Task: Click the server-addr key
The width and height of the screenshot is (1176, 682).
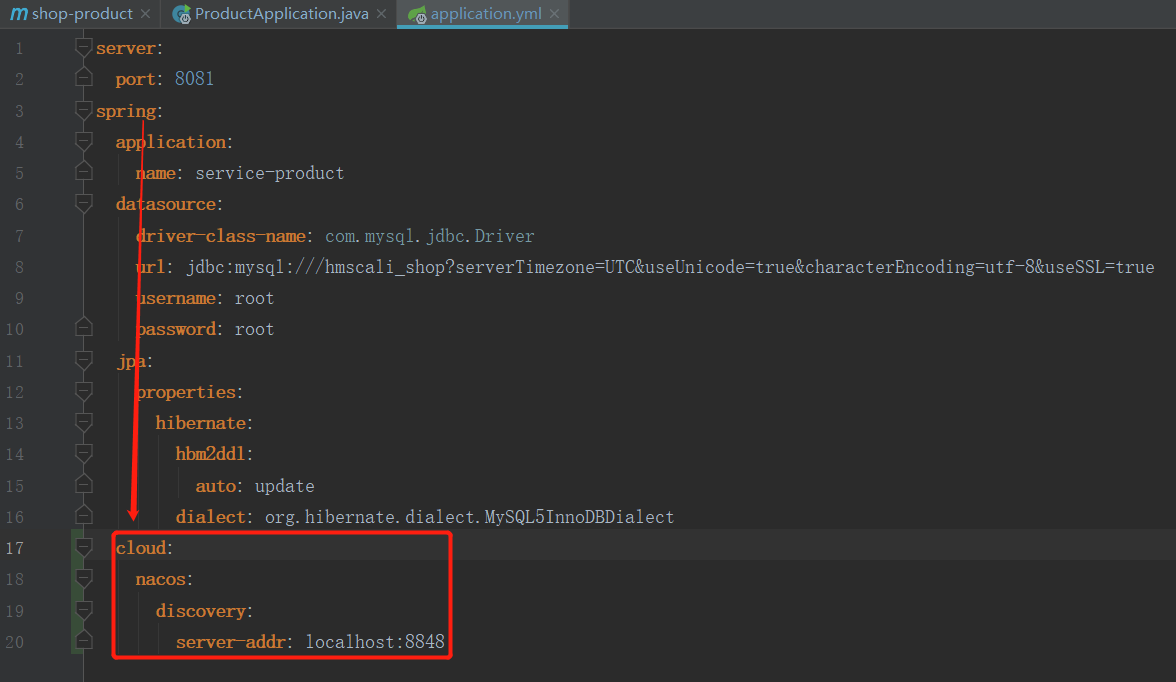Action: (x=231, y=642)
